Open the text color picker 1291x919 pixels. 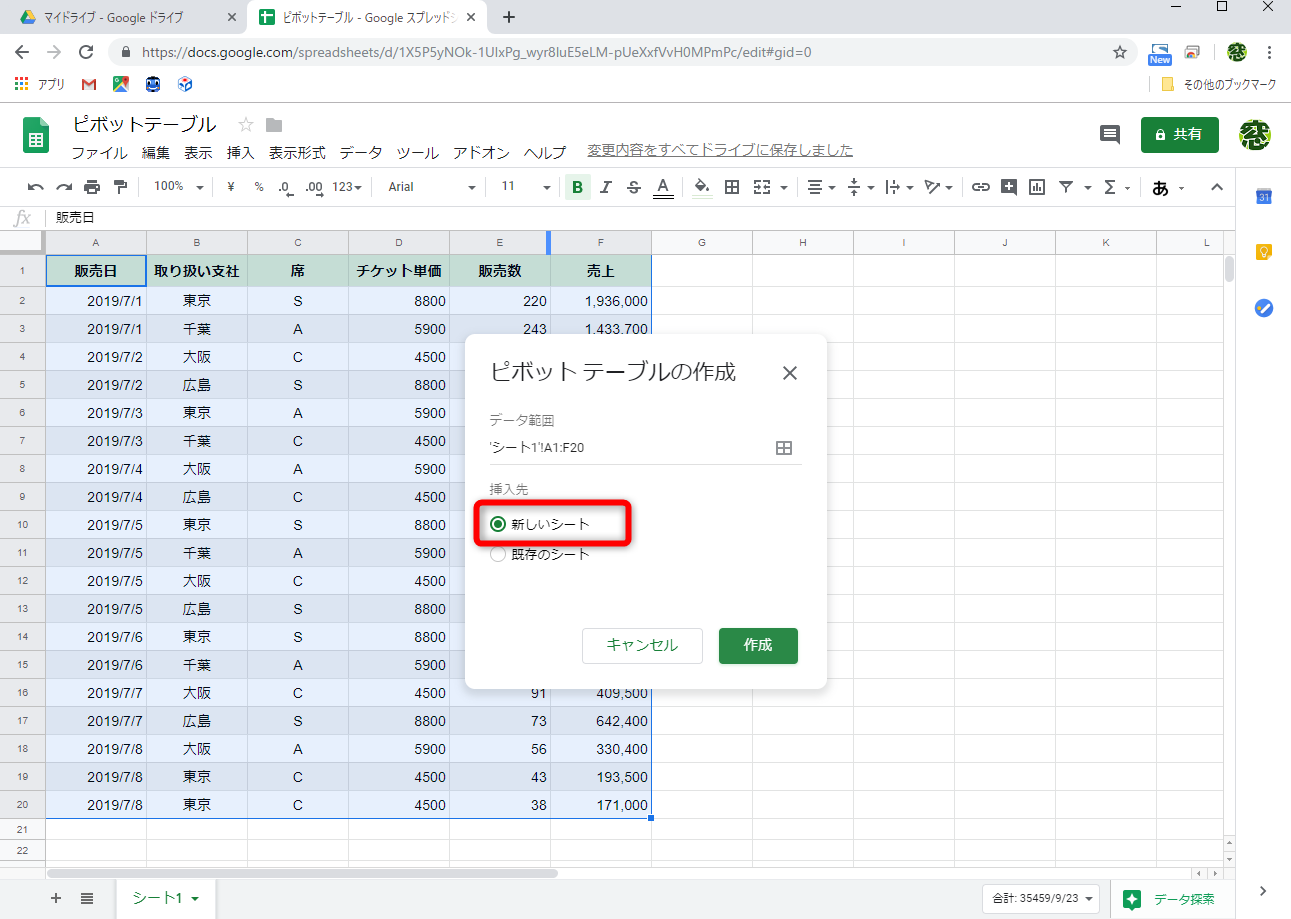662,187
